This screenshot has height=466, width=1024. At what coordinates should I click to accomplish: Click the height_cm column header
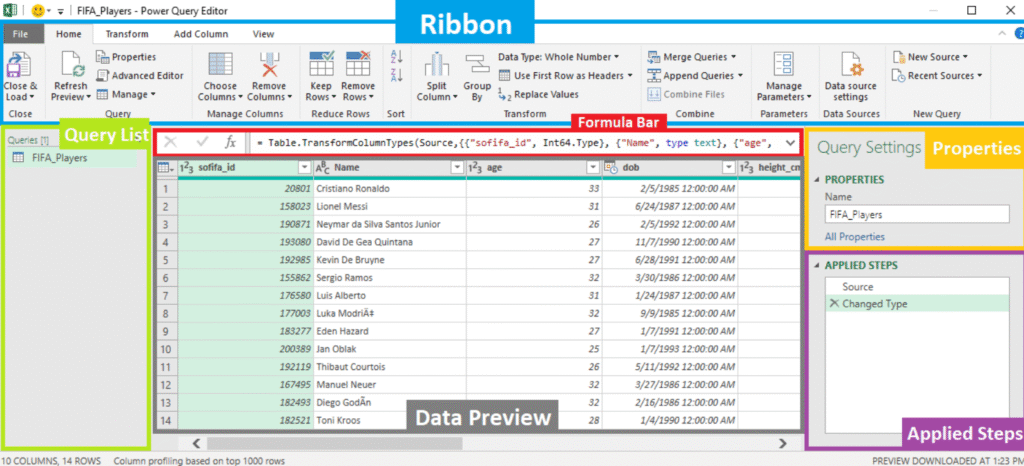click(769, 168)
